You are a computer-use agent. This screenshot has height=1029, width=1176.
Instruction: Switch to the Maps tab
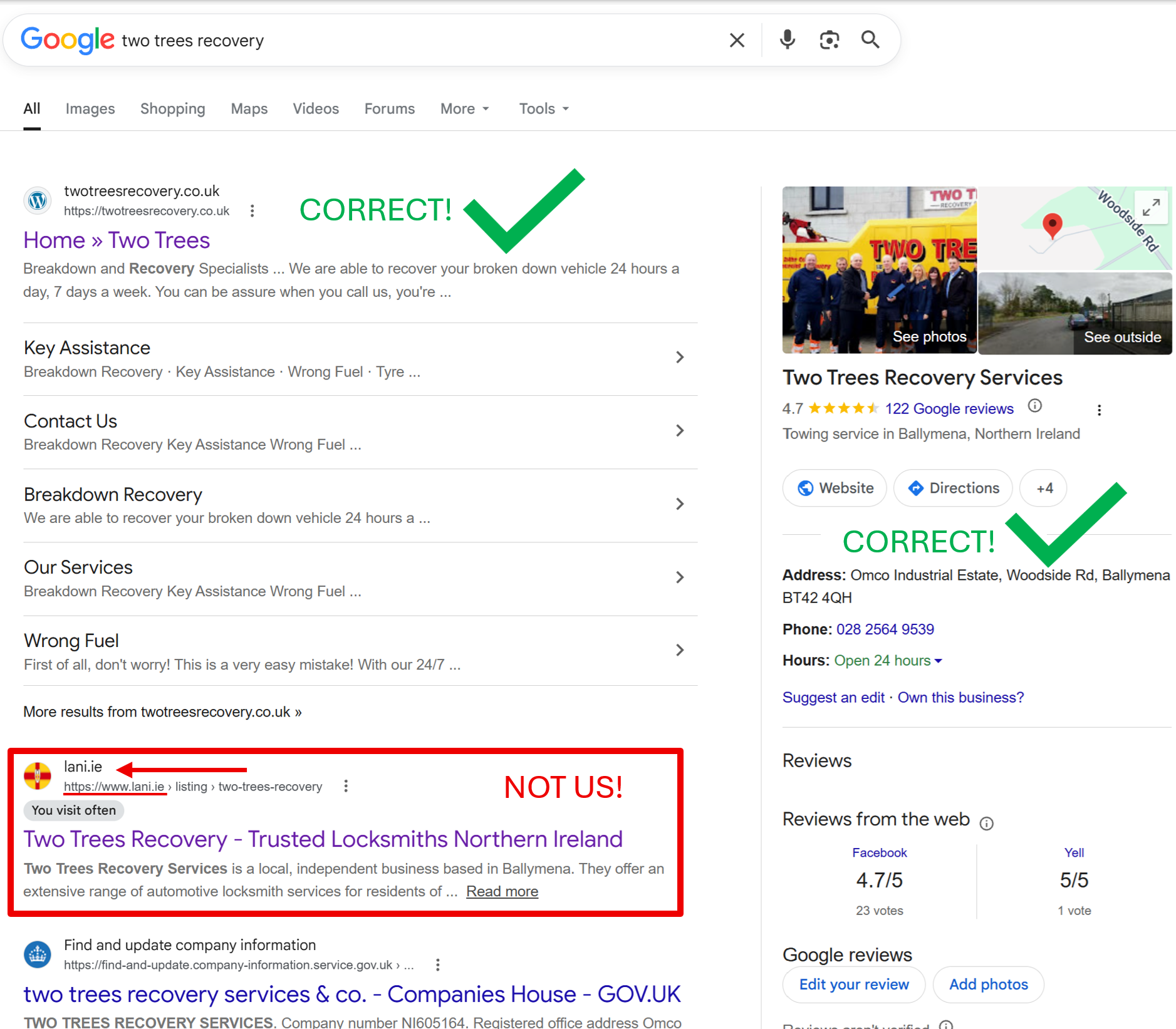(x=249, y=109)
